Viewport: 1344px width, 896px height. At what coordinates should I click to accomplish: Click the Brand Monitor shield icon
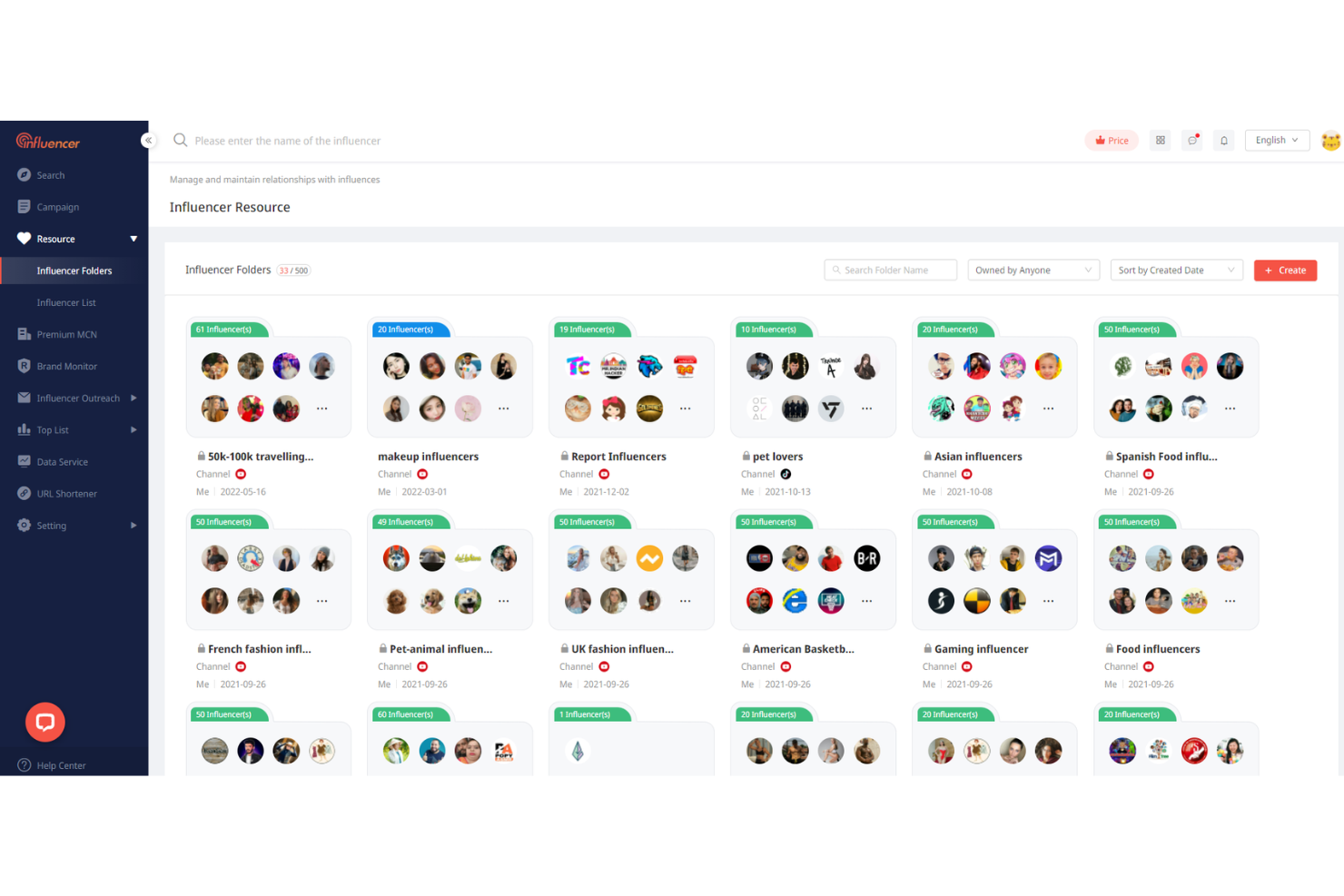tap(24, 366)
